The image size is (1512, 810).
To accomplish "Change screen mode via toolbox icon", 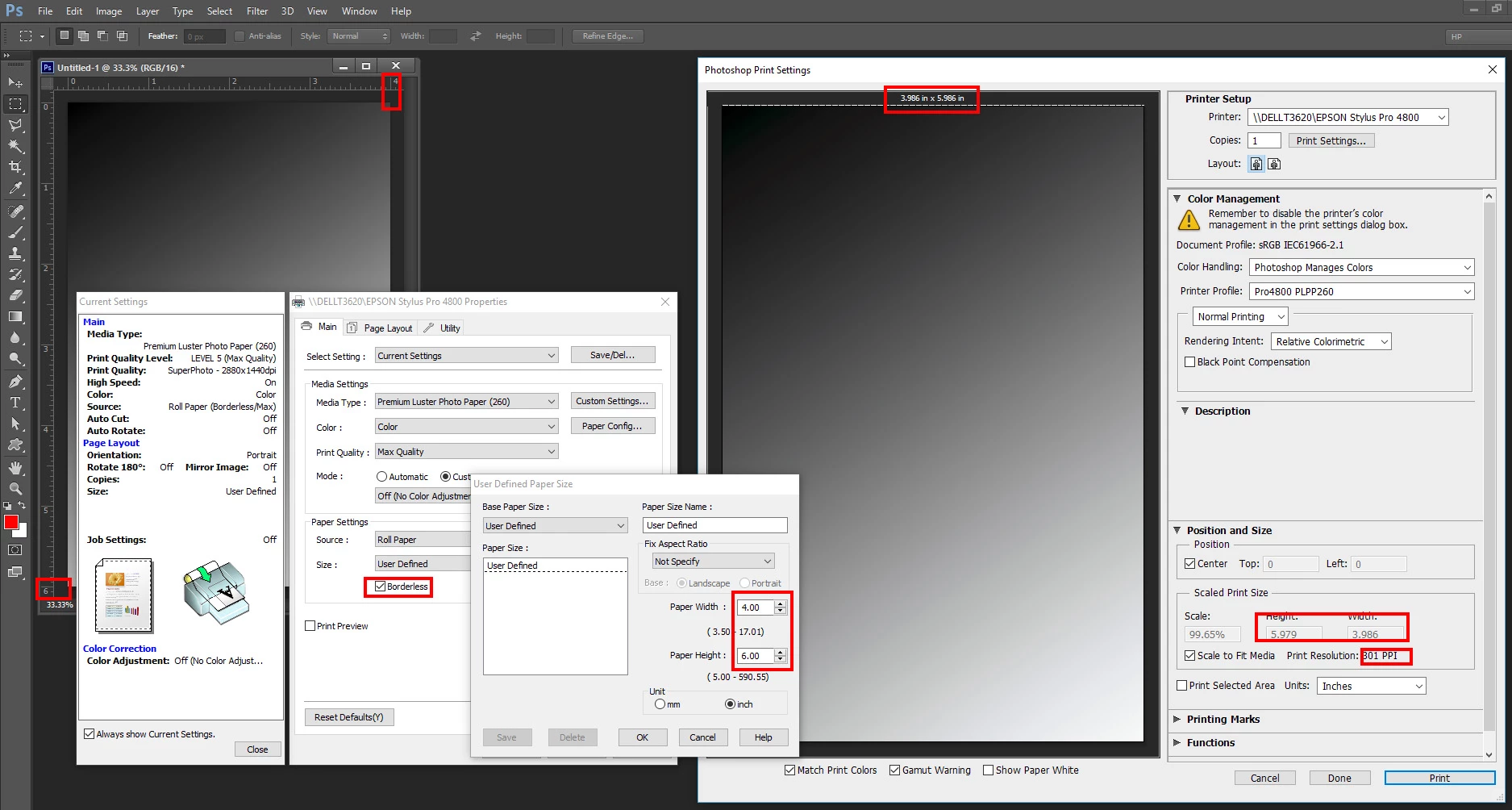I will pyautogui.click(x=15, y=572).
